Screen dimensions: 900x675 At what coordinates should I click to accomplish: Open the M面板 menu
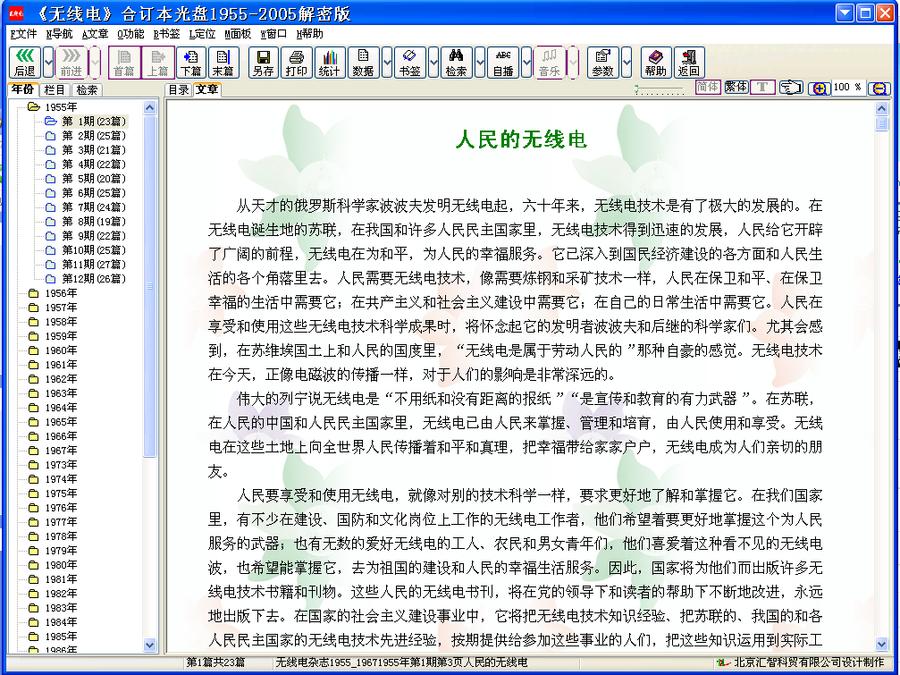click(x=238, y=34)
